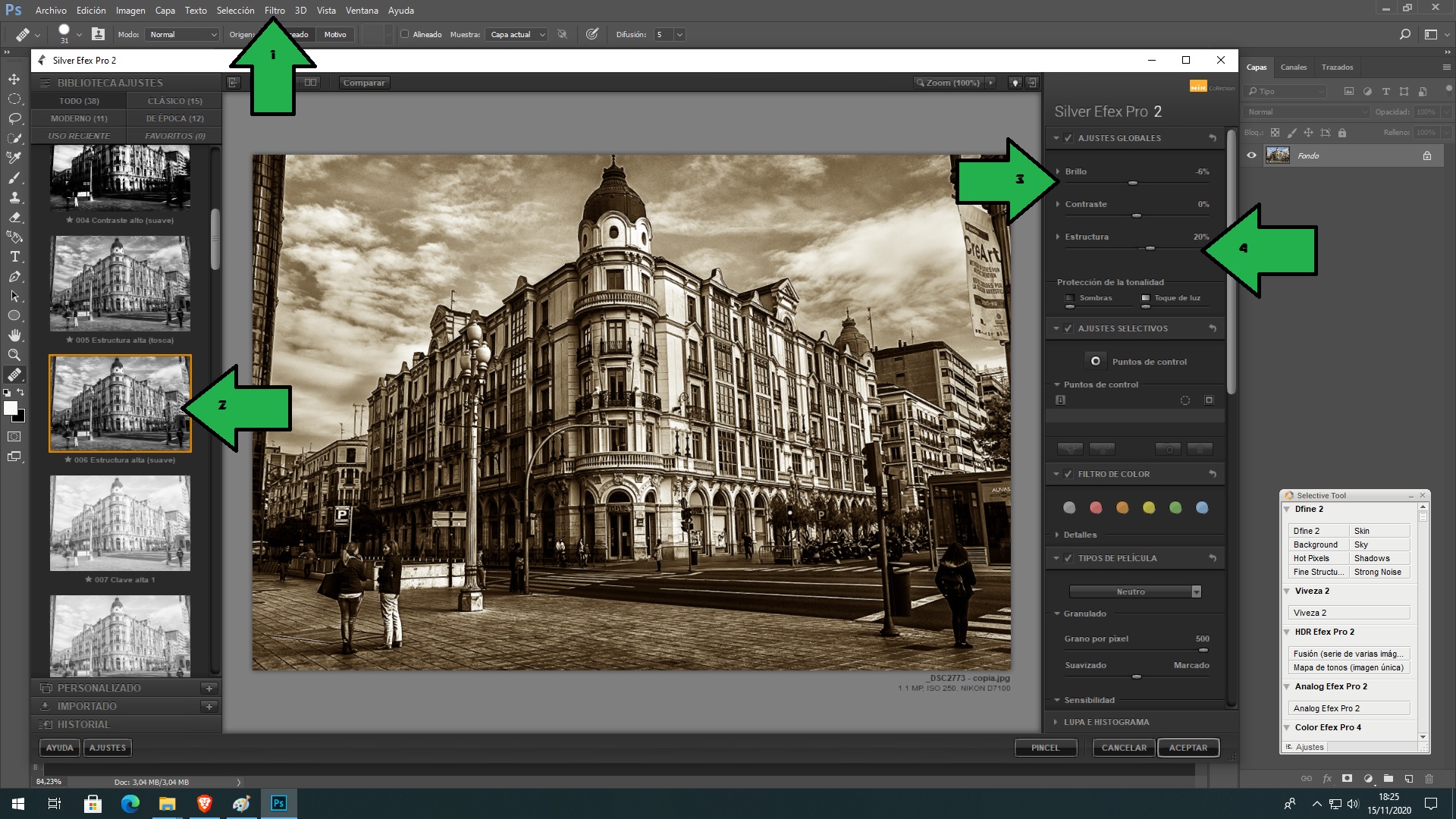Select the Brush tool
Screen dimensions: 1456x819
pos(14,177)
